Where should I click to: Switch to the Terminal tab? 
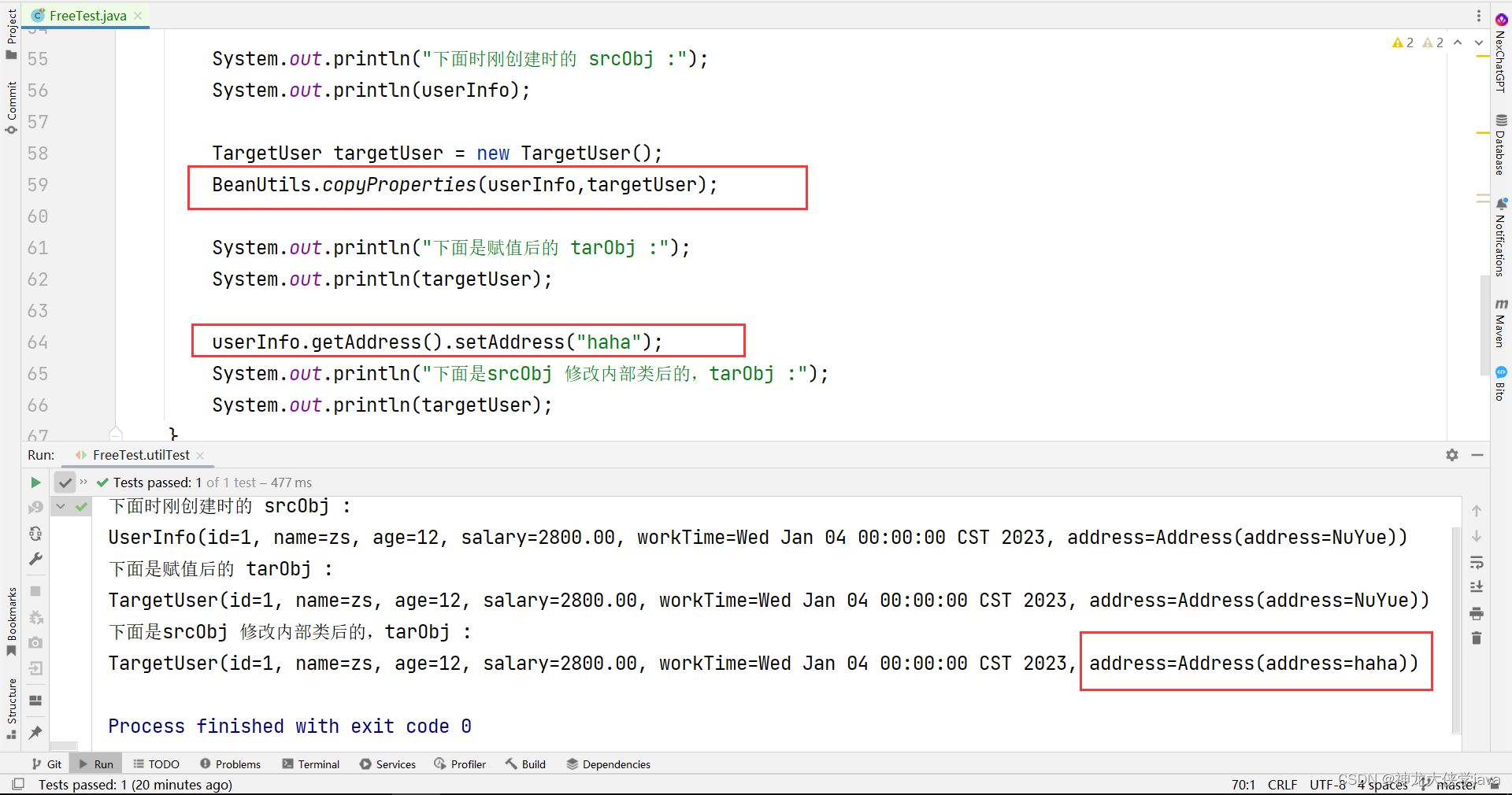(x=311, y=764)
